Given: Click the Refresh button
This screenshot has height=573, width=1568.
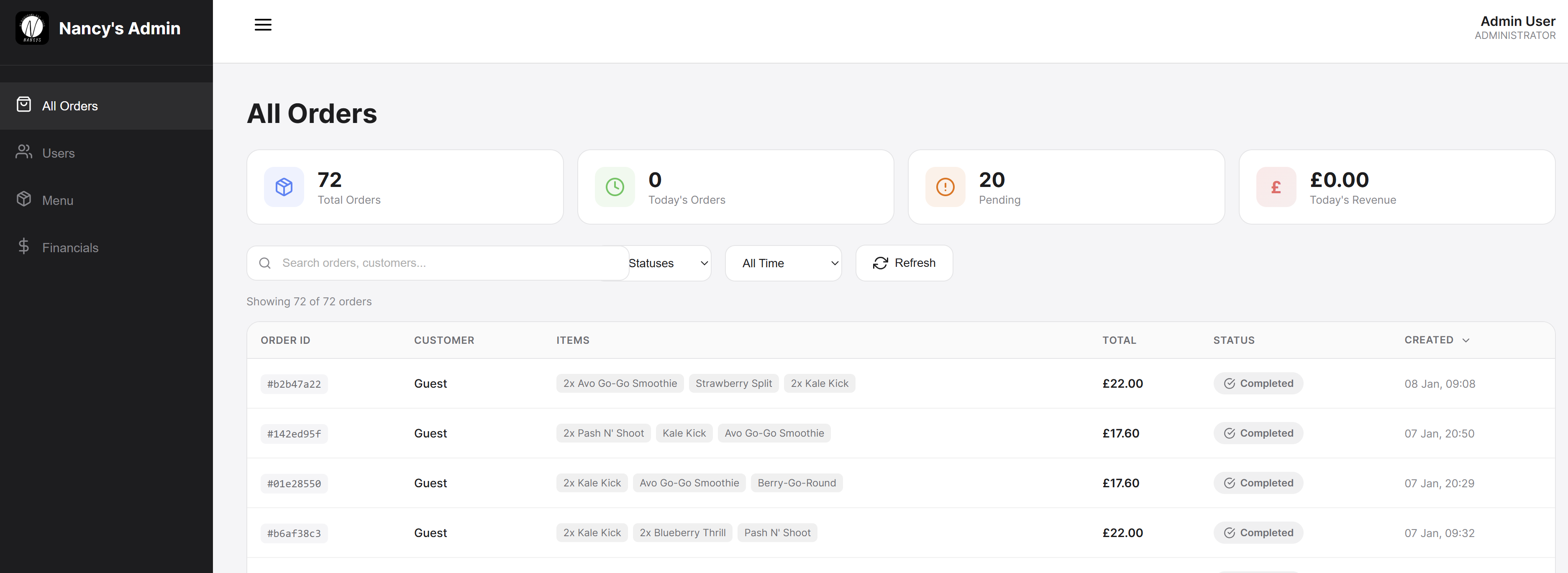Looking at the screenshot, I should pyautogui.click(x=904, y=263).
